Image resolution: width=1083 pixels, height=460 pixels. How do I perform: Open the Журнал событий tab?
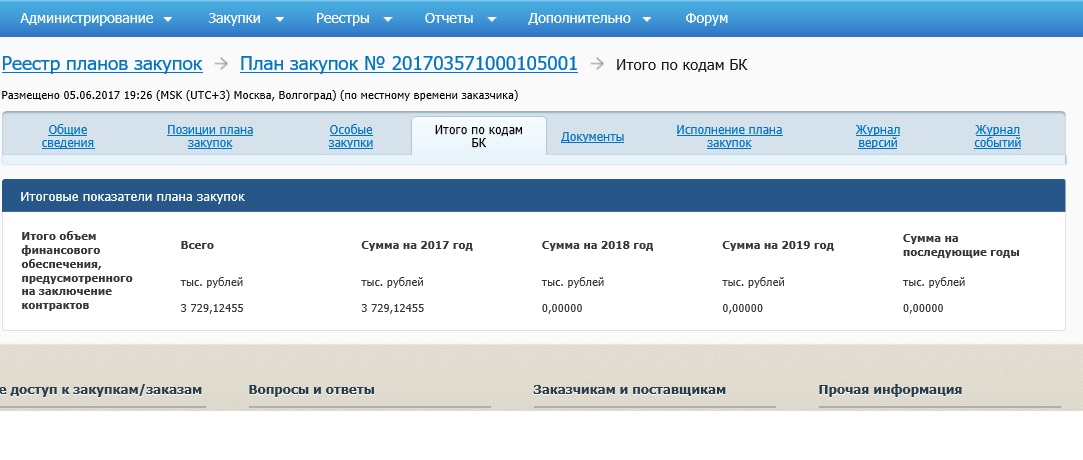997,136
